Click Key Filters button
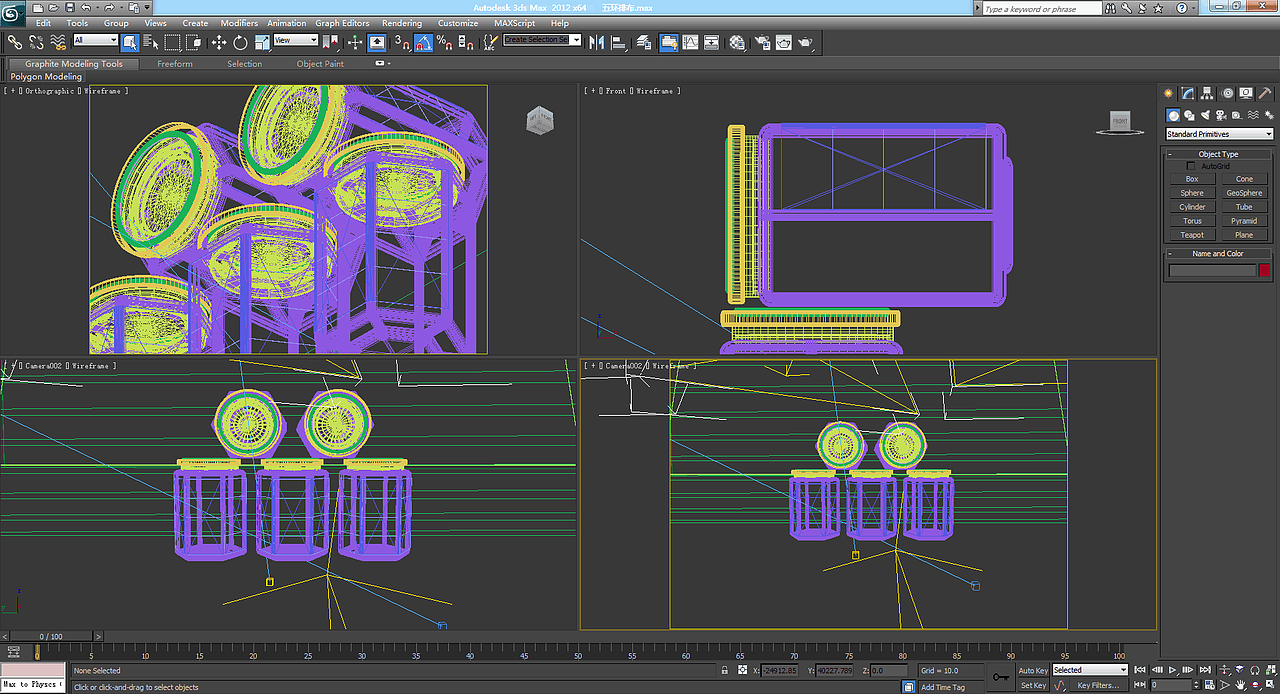This screenshot has width=1280, height=694. point(1097,685)
